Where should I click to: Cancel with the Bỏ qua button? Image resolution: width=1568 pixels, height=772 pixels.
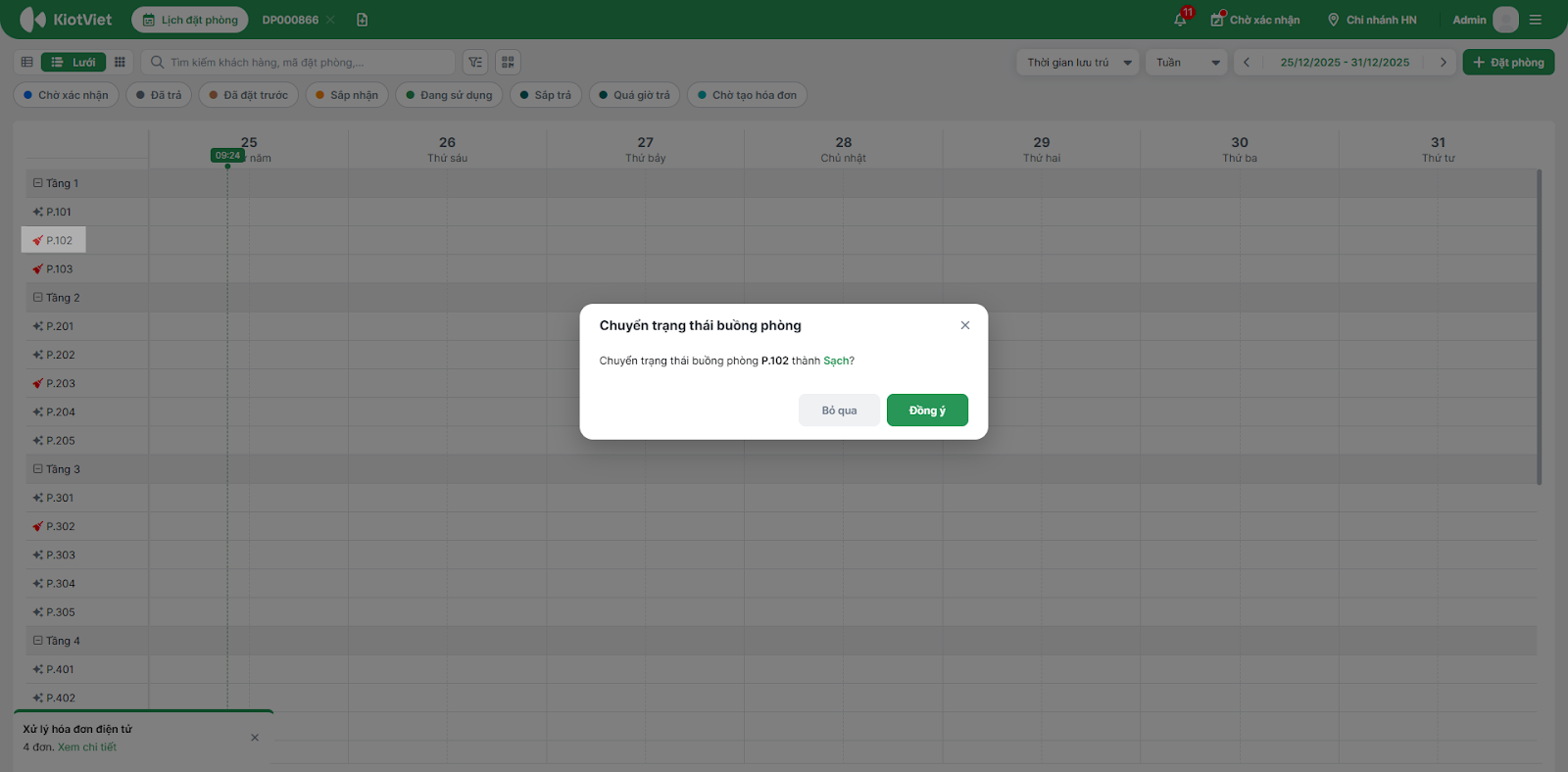(x=839, y=410)
